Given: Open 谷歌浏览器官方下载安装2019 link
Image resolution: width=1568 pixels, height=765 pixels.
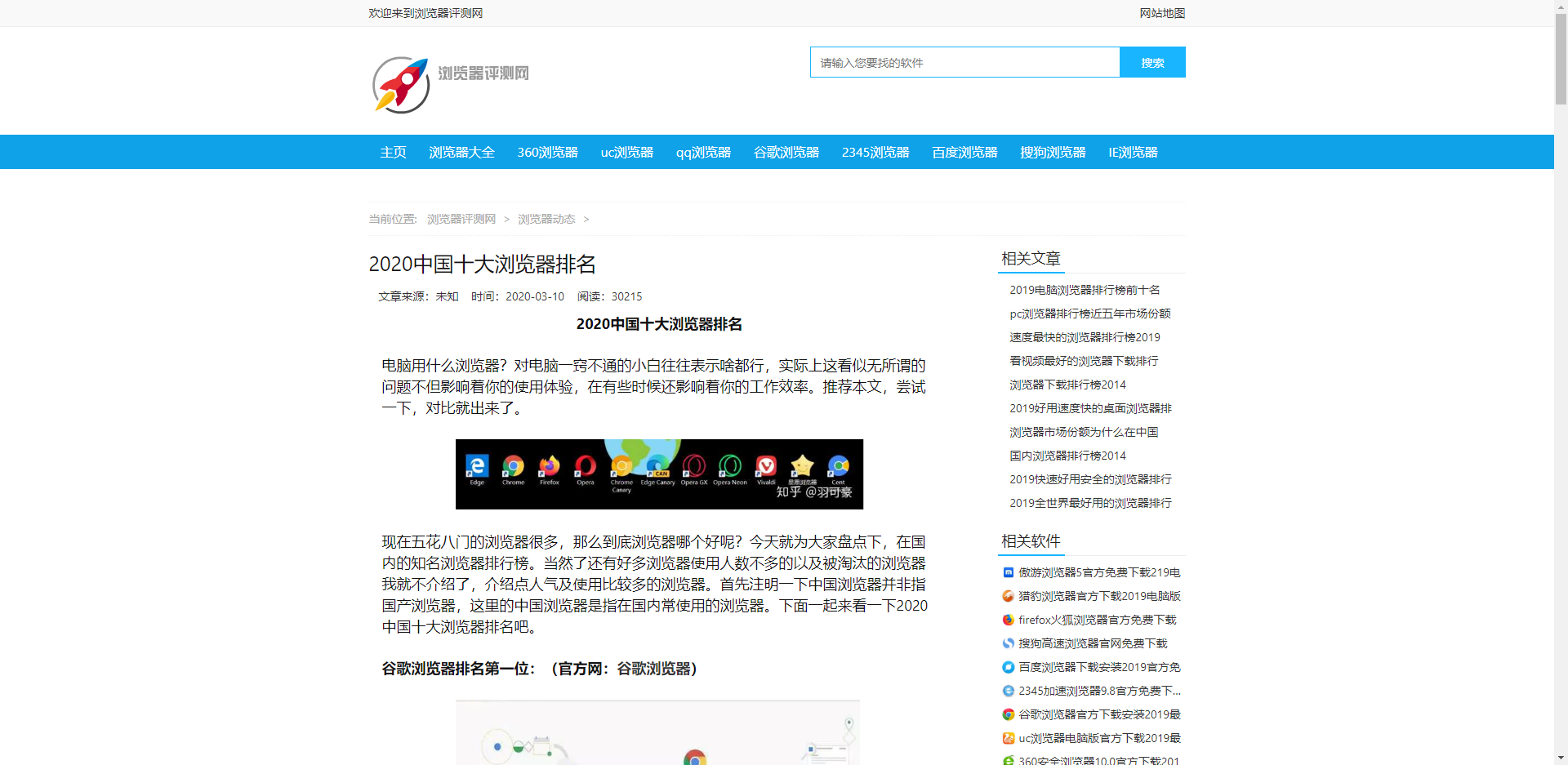Looking at the screenshot, I should point(1099,714).
